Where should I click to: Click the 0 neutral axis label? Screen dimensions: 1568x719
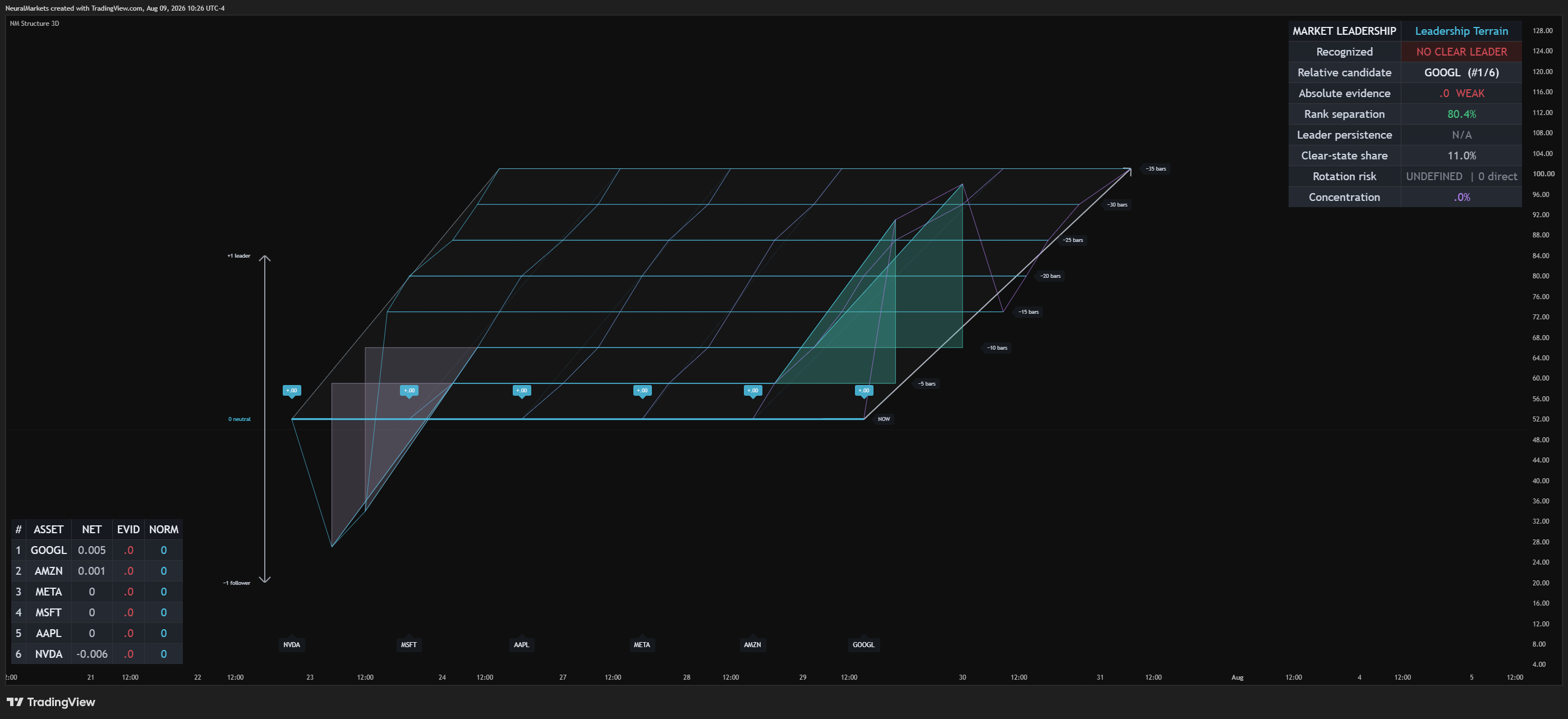(239, 419)
